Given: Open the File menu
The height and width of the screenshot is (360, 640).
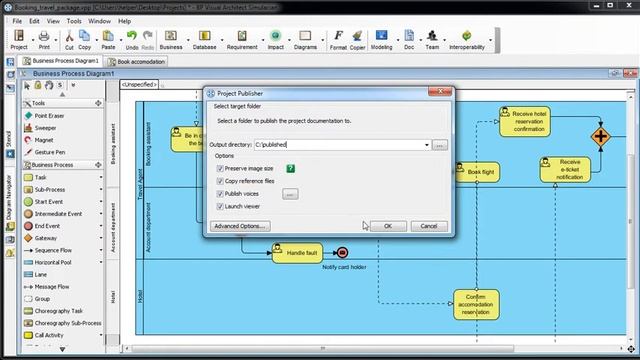Looking at the screenshot, I should [x=17, y=21].
